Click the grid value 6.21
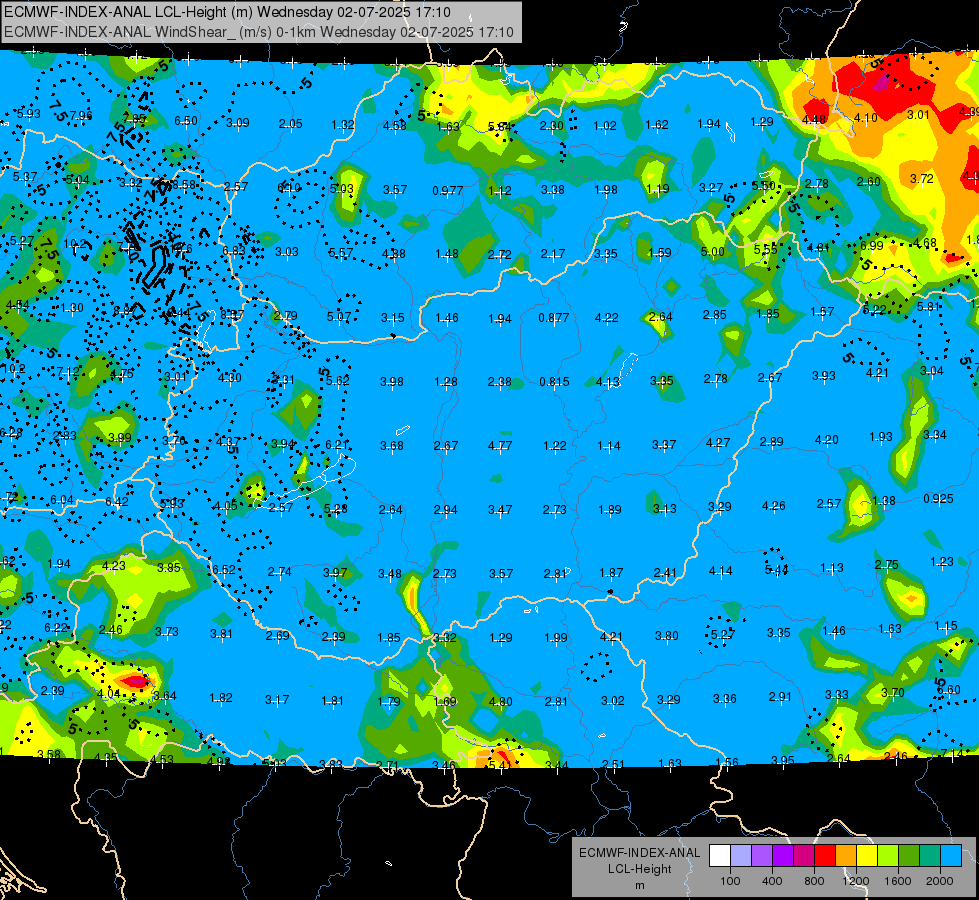This screenshot has width=979, height=900. coord(337,445)
